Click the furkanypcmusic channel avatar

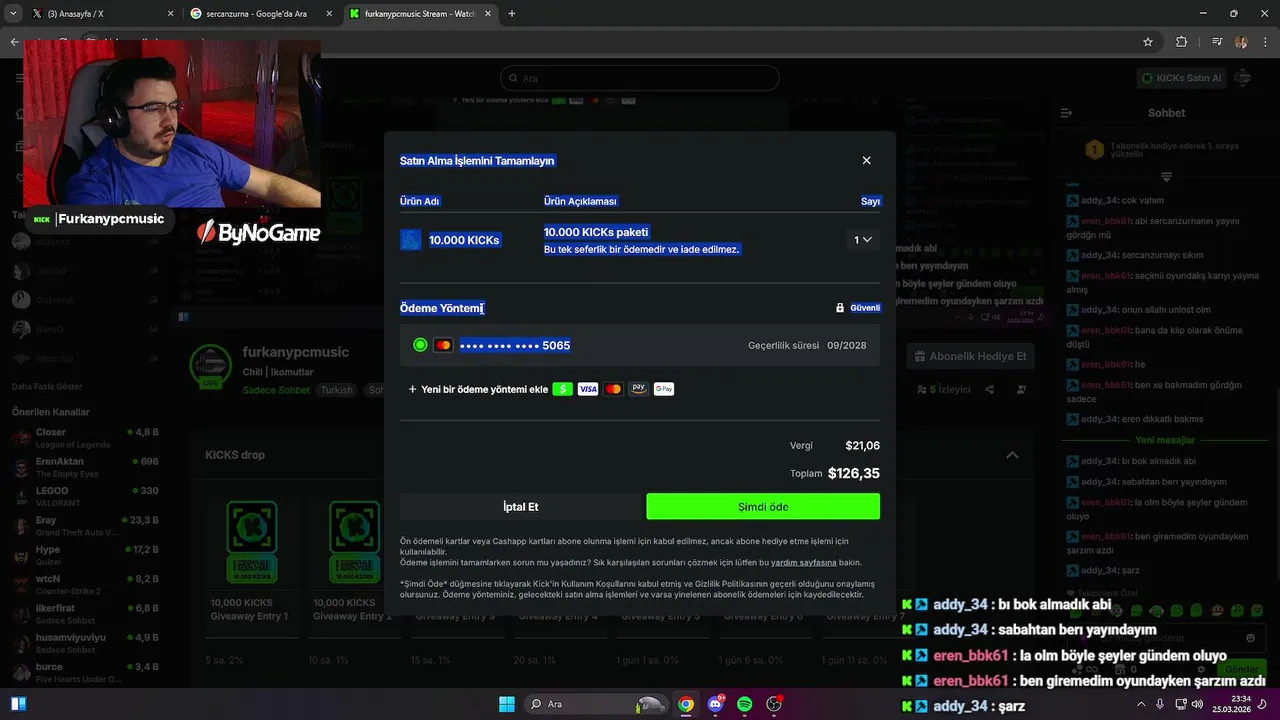coord(211,366)
